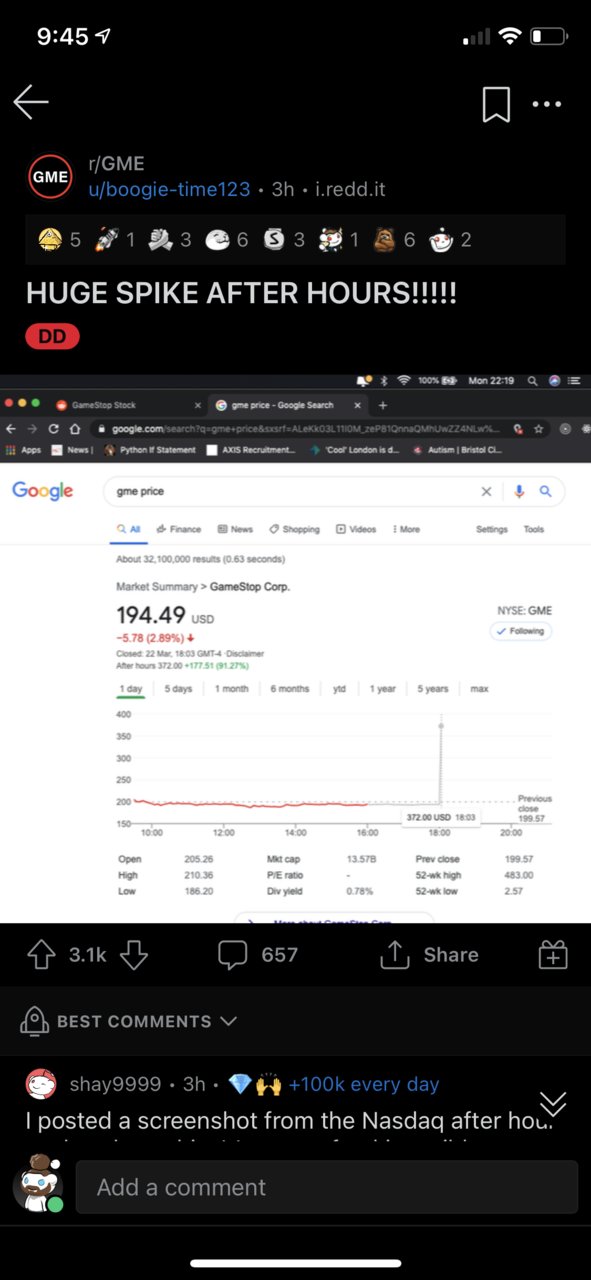Expand the BEST COMMENTS sort dropdown
The width and height of the screenshot is (591, 1280).
(129, 1021)
